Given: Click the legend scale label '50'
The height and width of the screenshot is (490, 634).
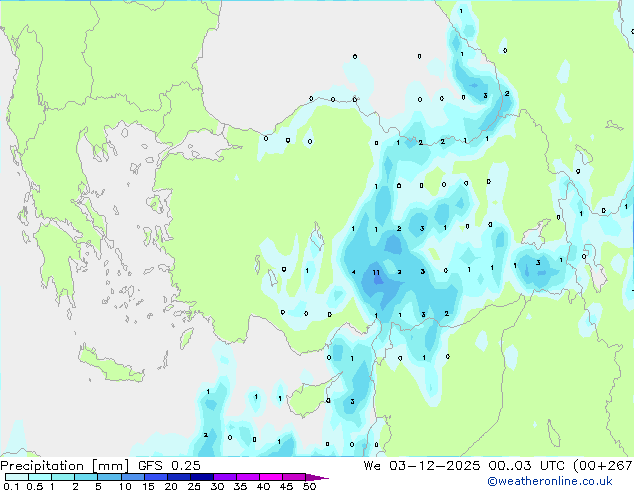Looking at the screenshot, I should click(x=309, y=486).
